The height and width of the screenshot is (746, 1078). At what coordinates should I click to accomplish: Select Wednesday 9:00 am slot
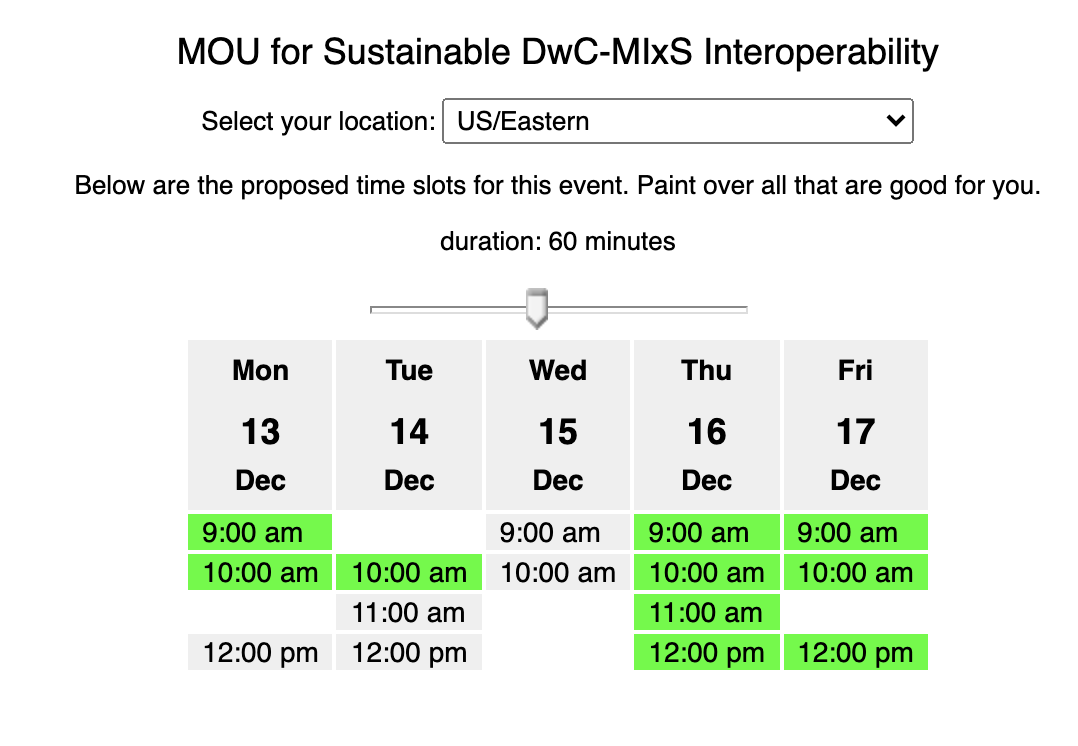558,531
